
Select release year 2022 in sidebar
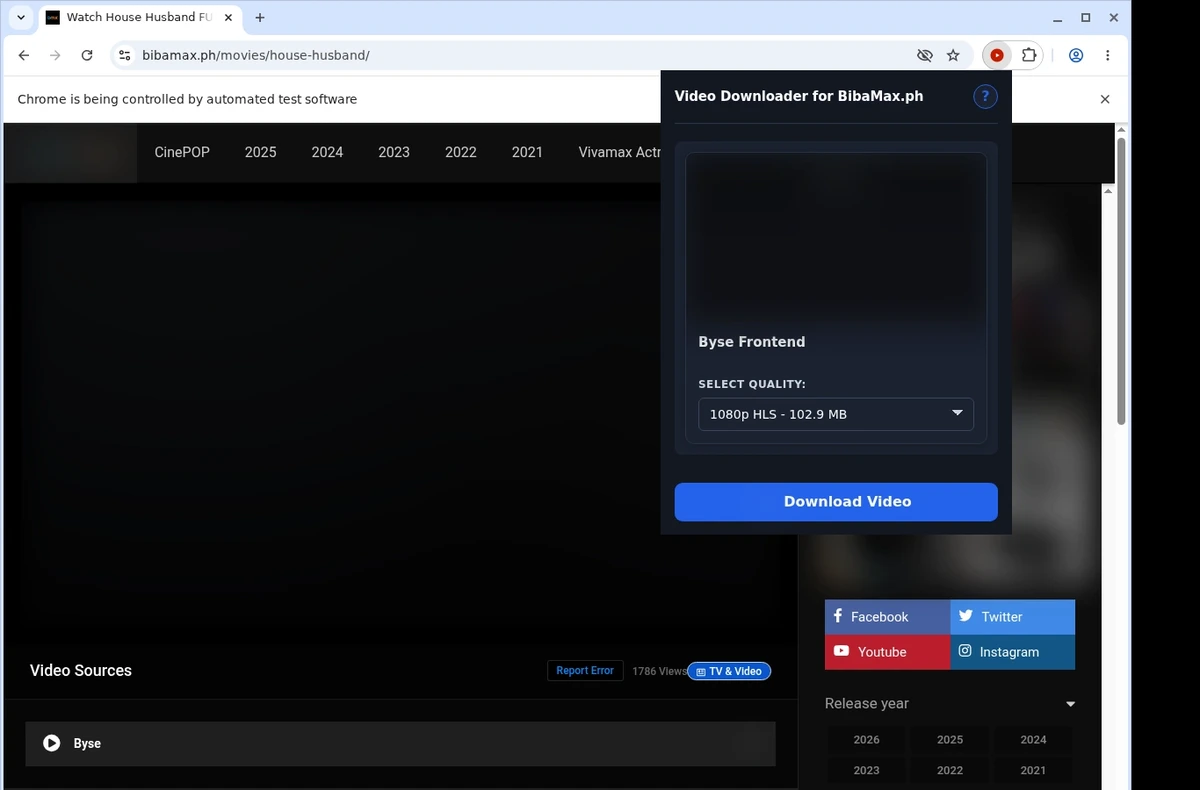(x=950, y=770)
